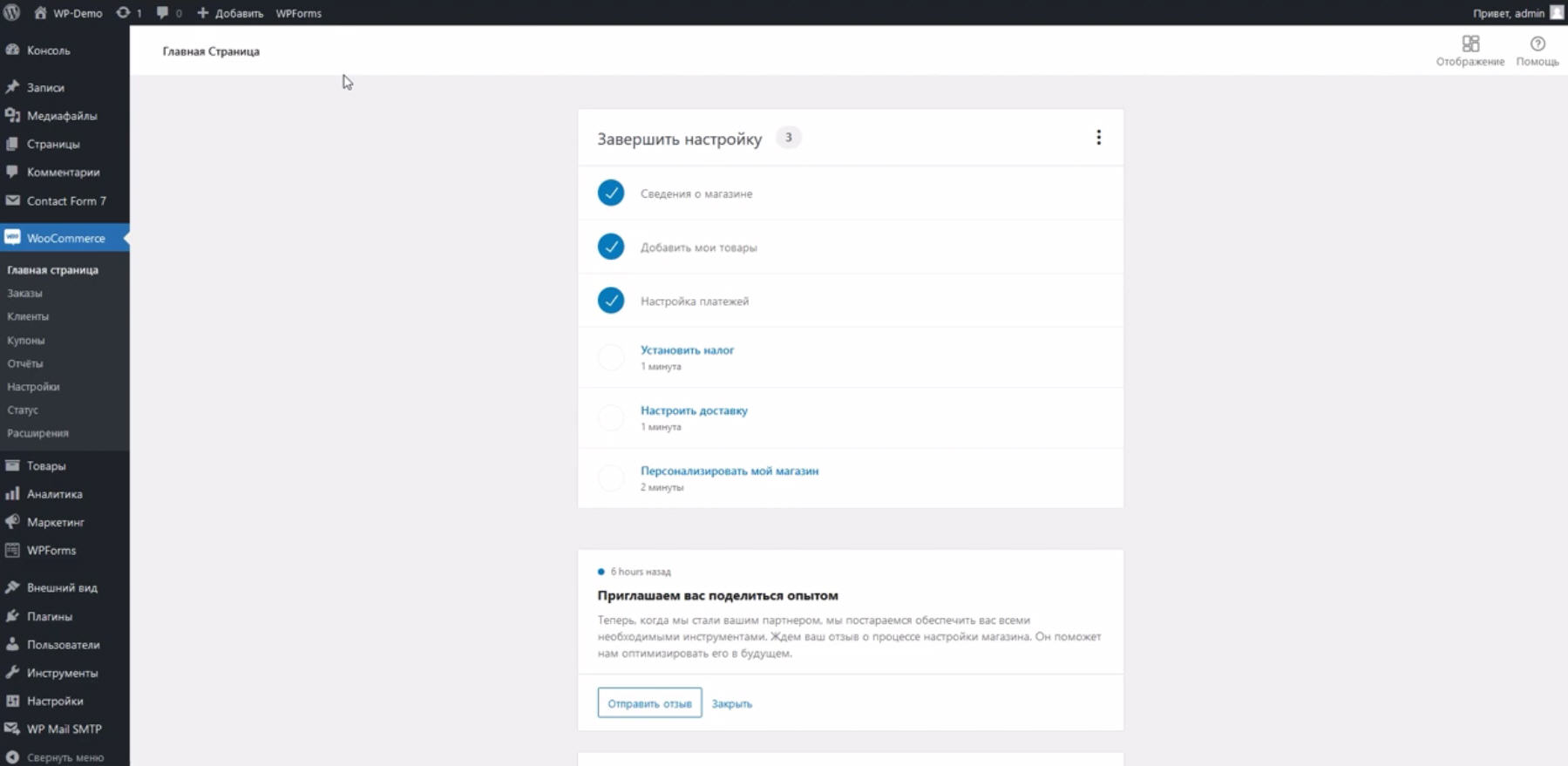
Task: Click the Отправить отзыв button
Action: point(649,702)
